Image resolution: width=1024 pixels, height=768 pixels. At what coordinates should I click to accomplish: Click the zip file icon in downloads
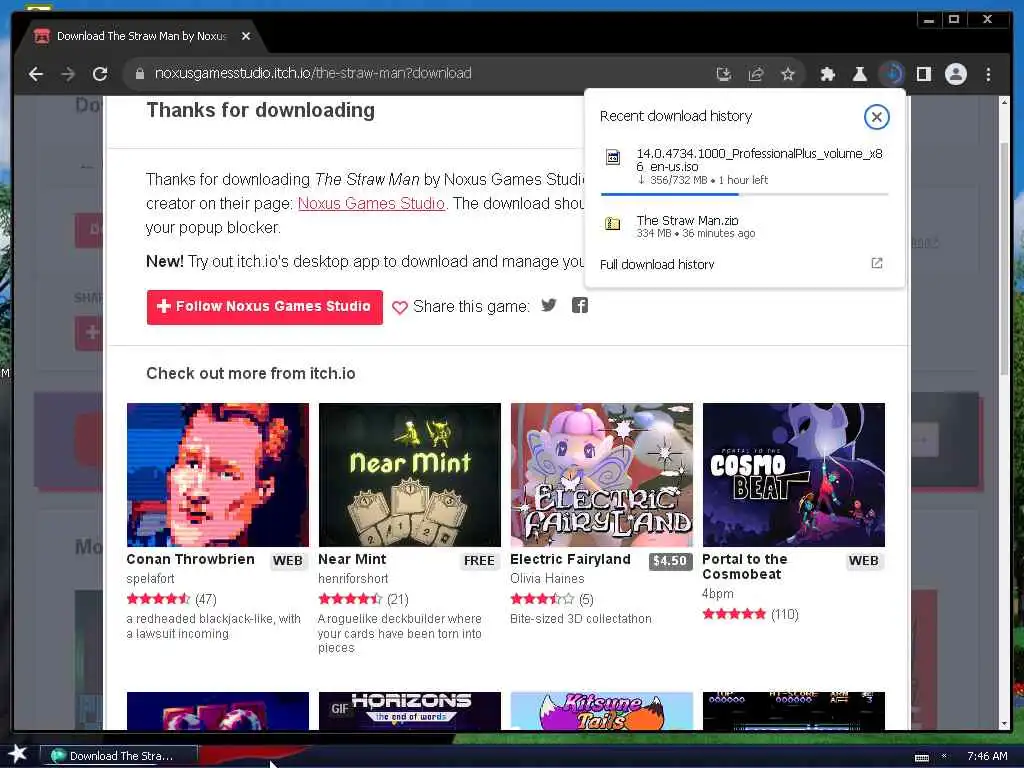click(613, 224)
